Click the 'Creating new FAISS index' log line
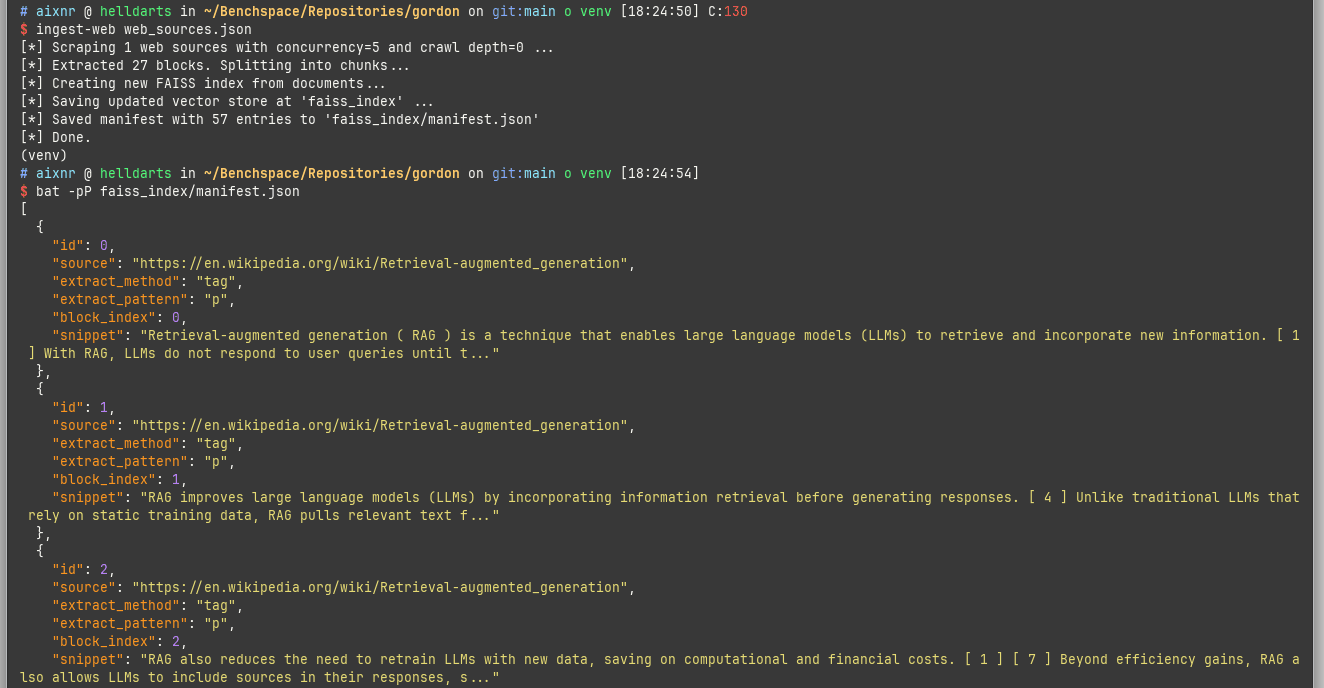Image resolution: width=1324 pixels, height=688 pixels. [x=203, y=84]
